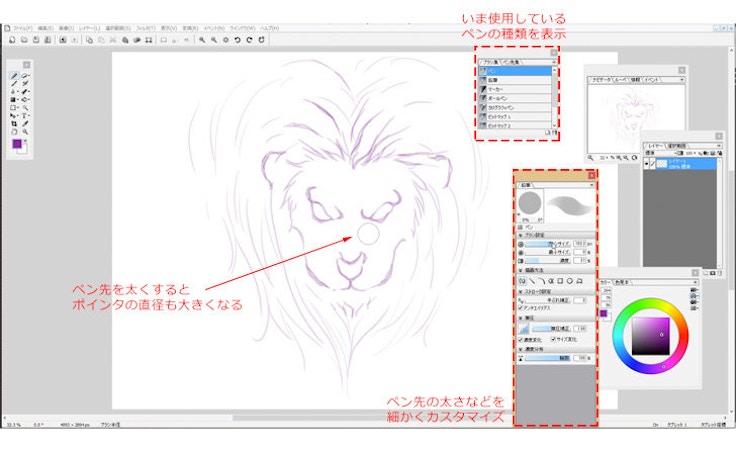The width and height of the screenshot is (736, 453).
Task: Toggle visibility of レイヤー1 layer
Action: click(646, 161)
